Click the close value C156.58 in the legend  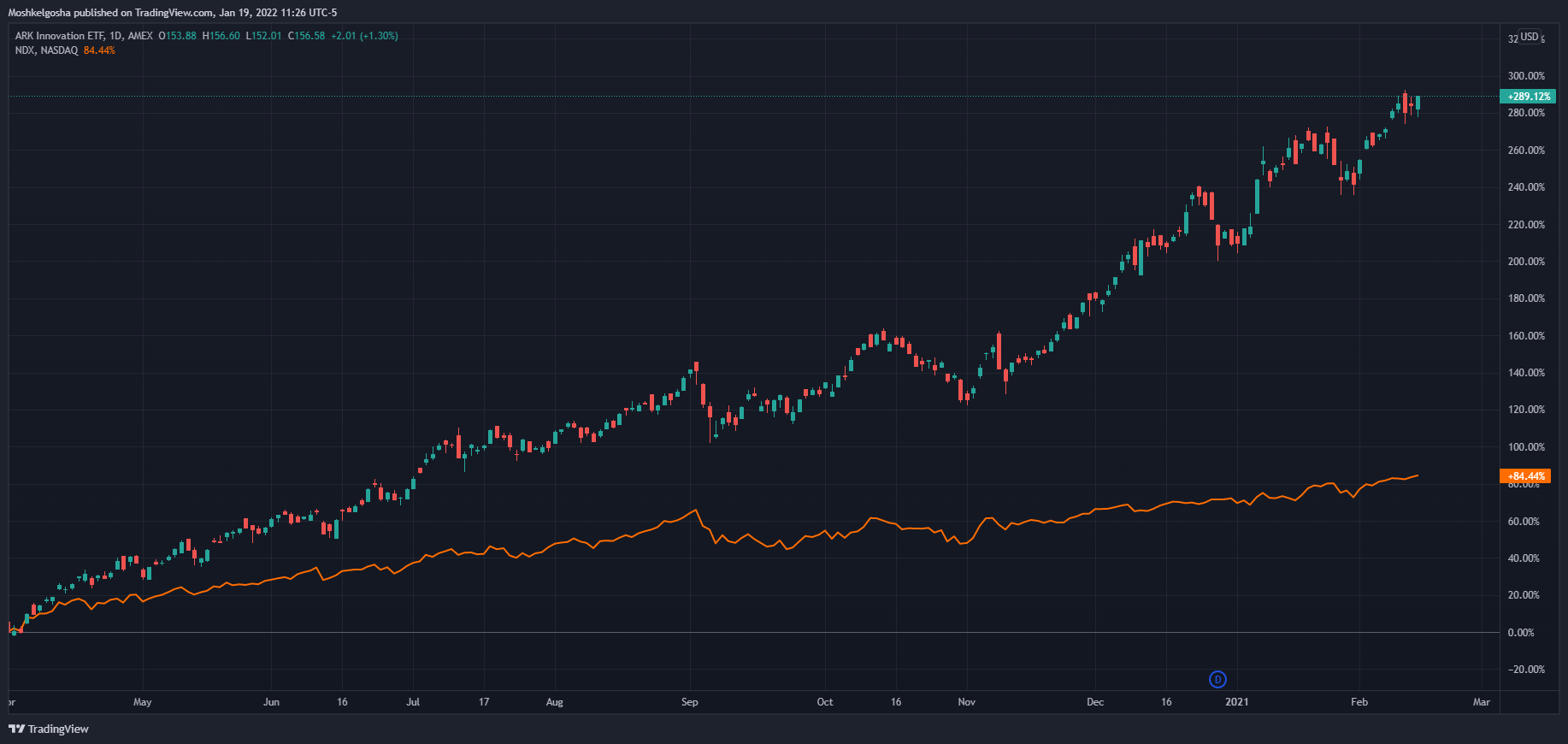pos(306,36)
